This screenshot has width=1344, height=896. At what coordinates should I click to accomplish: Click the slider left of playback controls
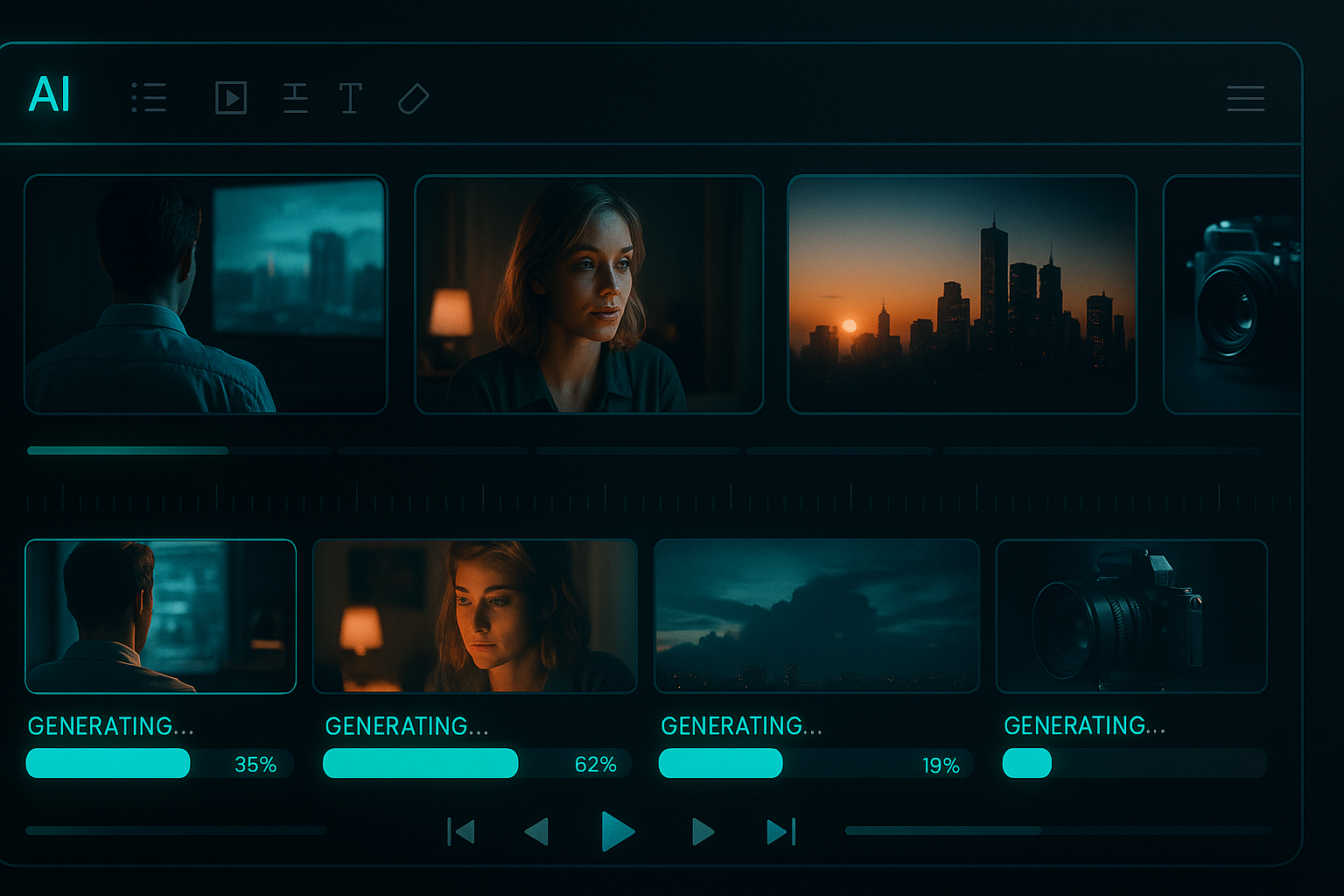pyautogui.click(x=176, y=830)
